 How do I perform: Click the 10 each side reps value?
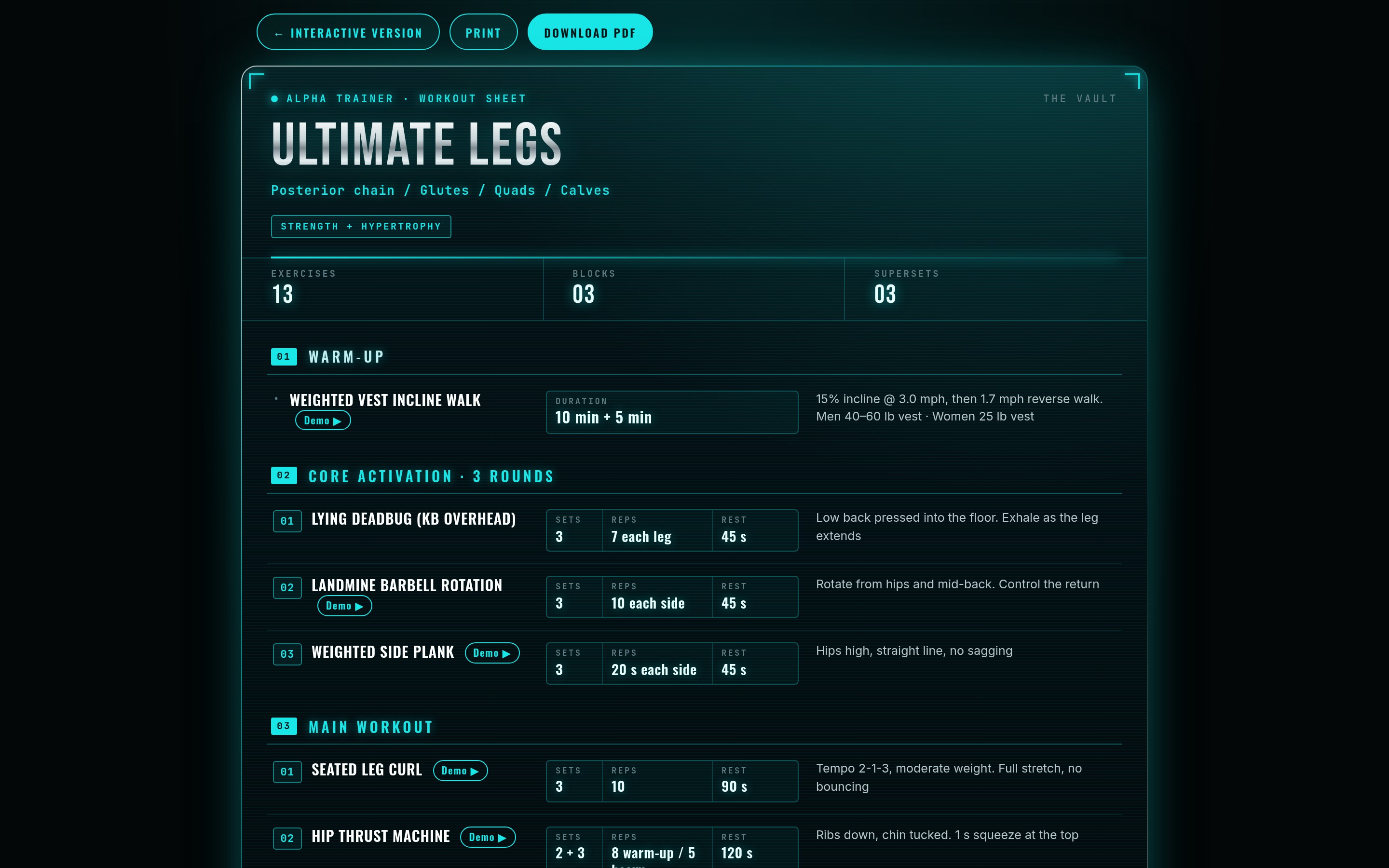coord(648,603)
